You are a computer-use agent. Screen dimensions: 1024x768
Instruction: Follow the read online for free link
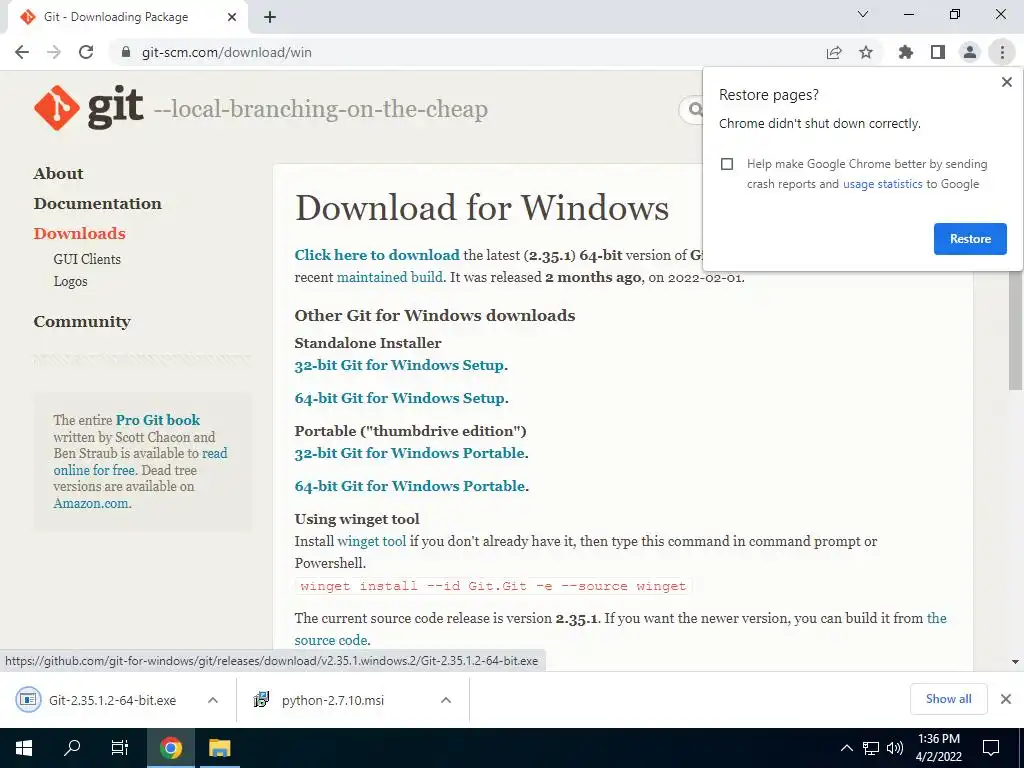(140, 462)
